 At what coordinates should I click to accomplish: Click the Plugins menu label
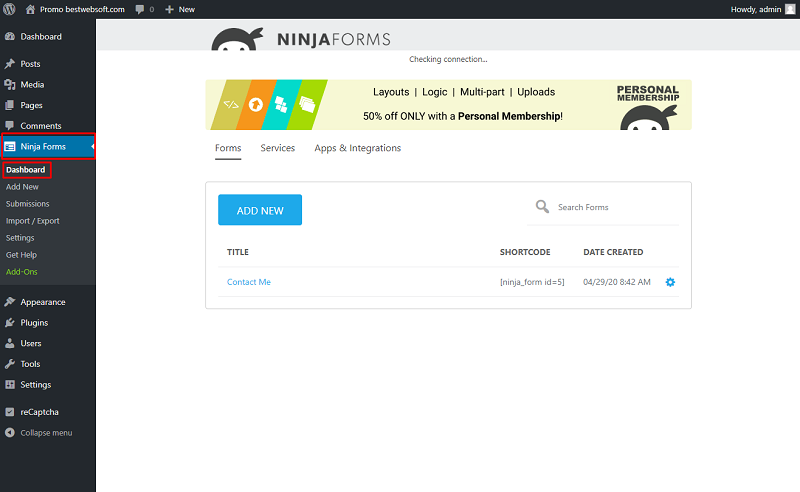34,323
